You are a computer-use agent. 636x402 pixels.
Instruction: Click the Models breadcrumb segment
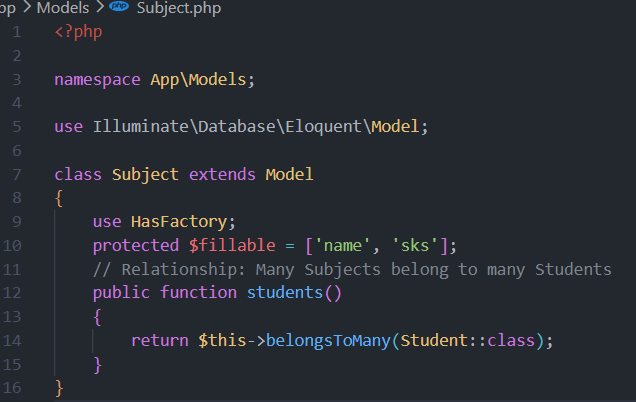63,8
